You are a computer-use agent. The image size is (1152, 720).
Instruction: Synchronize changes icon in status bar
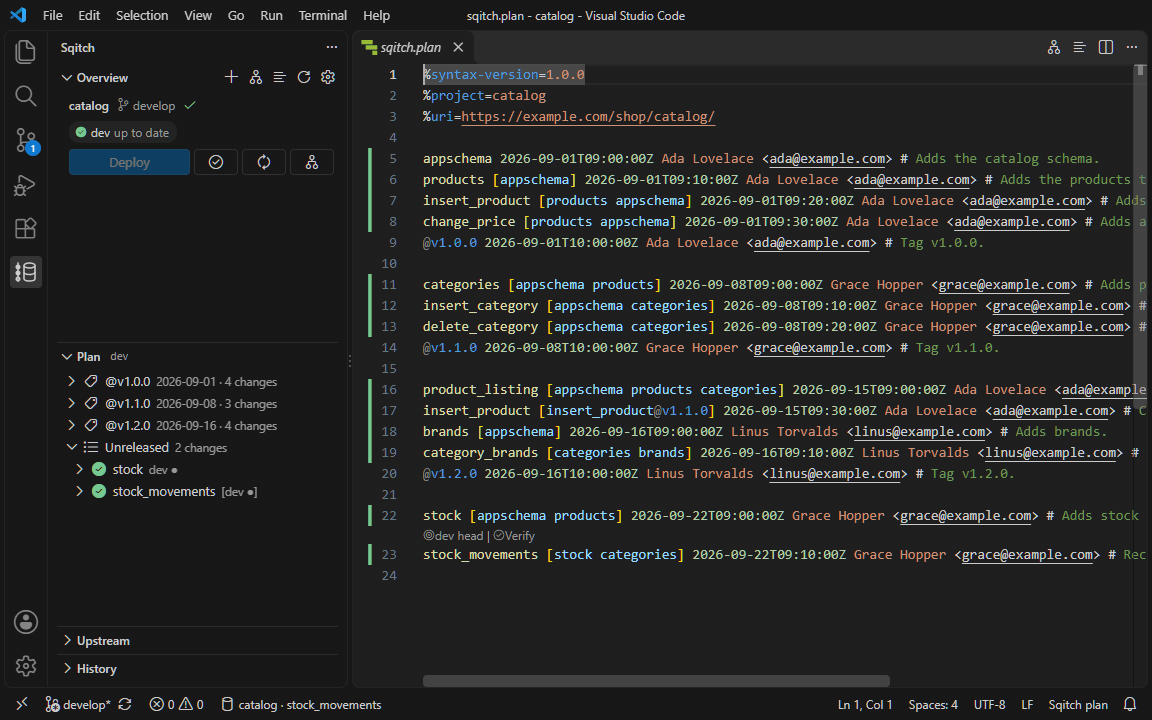[x=125, y=704]
